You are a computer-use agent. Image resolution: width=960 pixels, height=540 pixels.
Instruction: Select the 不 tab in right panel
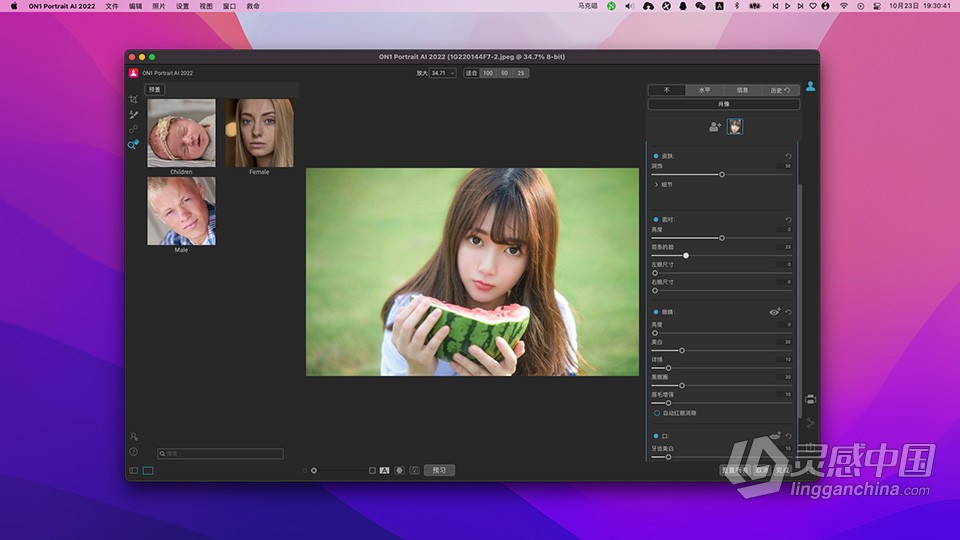[x=667, y=90]
